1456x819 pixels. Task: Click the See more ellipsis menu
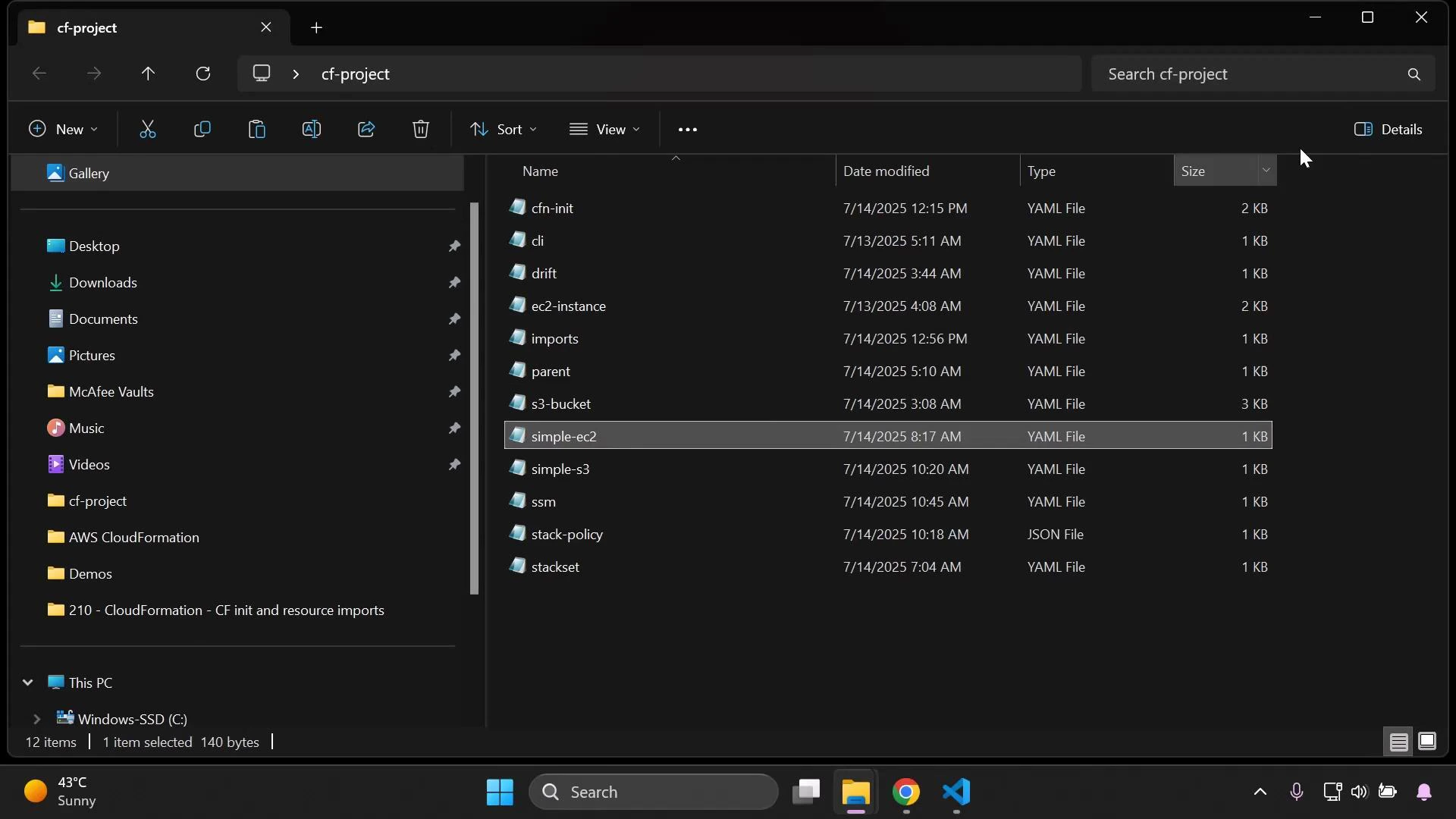click(x=687, y=129)
